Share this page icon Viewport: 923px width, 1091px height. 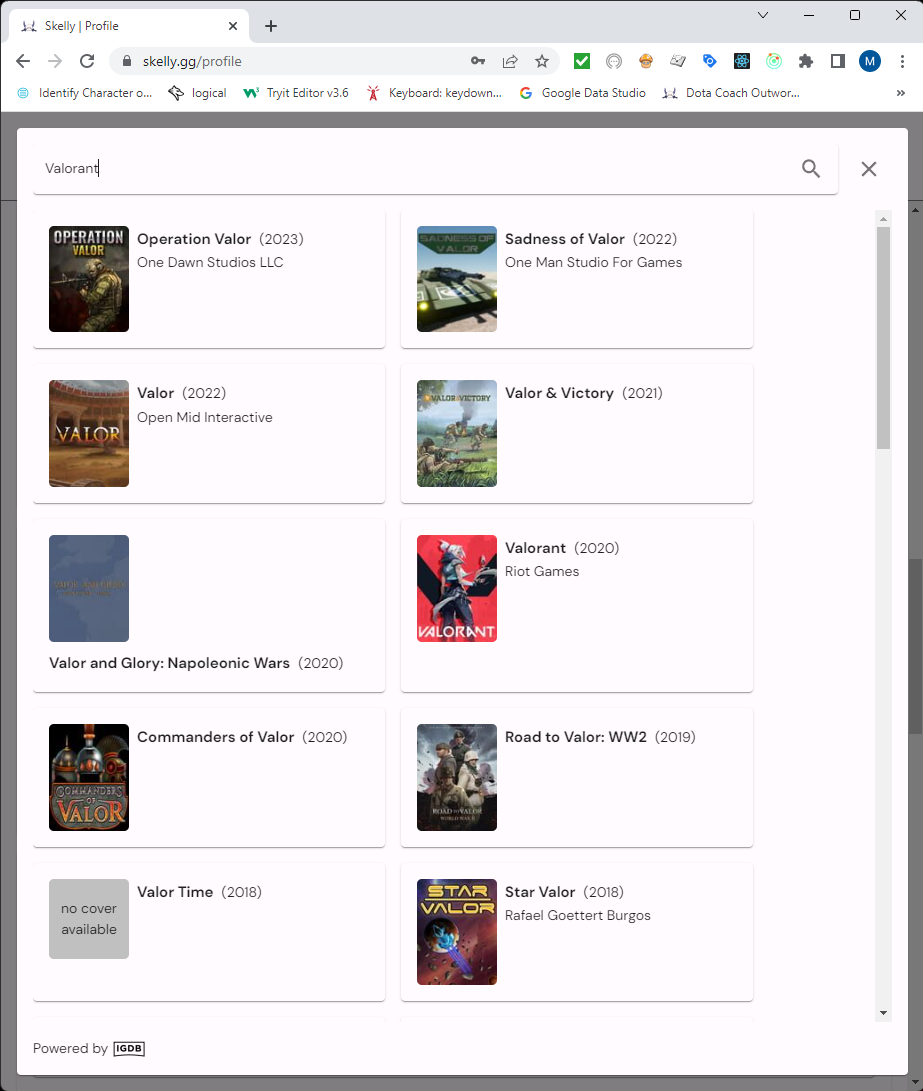click(x=510, y=61)
